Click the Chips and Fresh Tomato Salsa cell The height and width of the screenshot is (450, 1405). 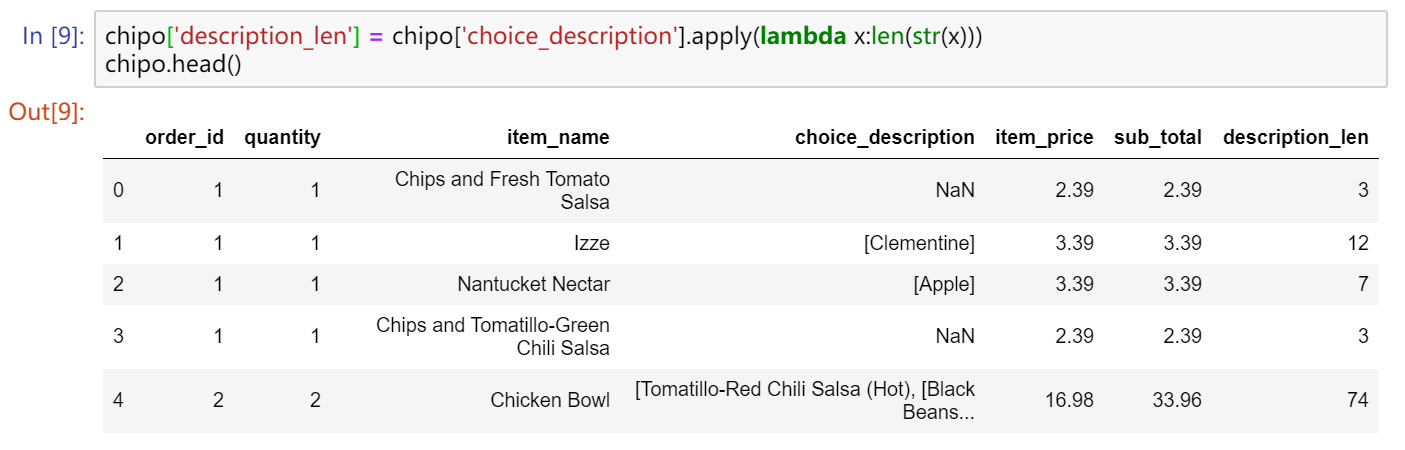[502, 190]
